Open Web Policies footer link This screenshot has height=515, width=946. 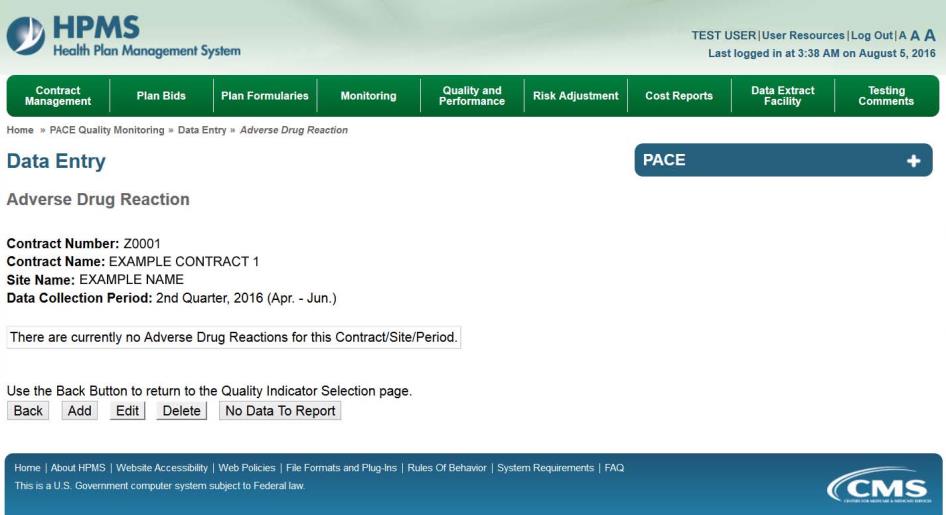click(x=247, y=467)
